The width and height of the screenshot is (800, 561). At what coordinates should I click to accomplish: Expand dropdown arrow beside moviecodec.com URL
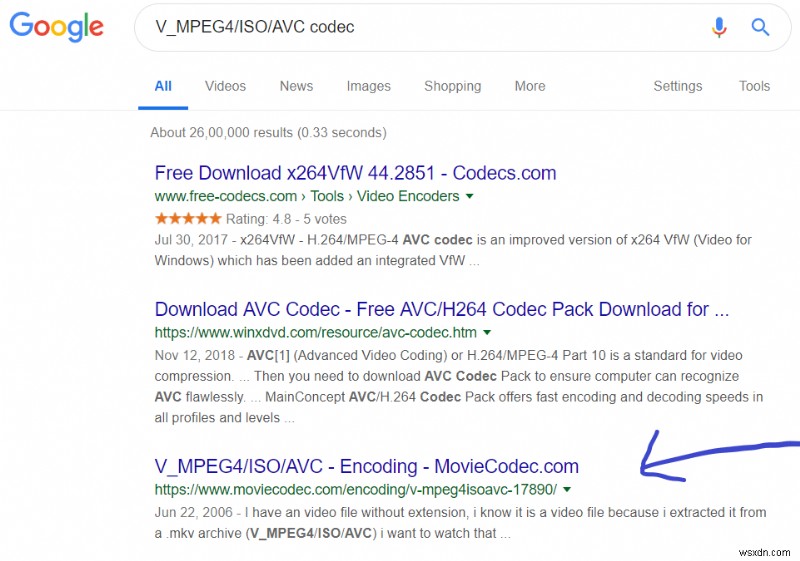(x=567, y=490)
